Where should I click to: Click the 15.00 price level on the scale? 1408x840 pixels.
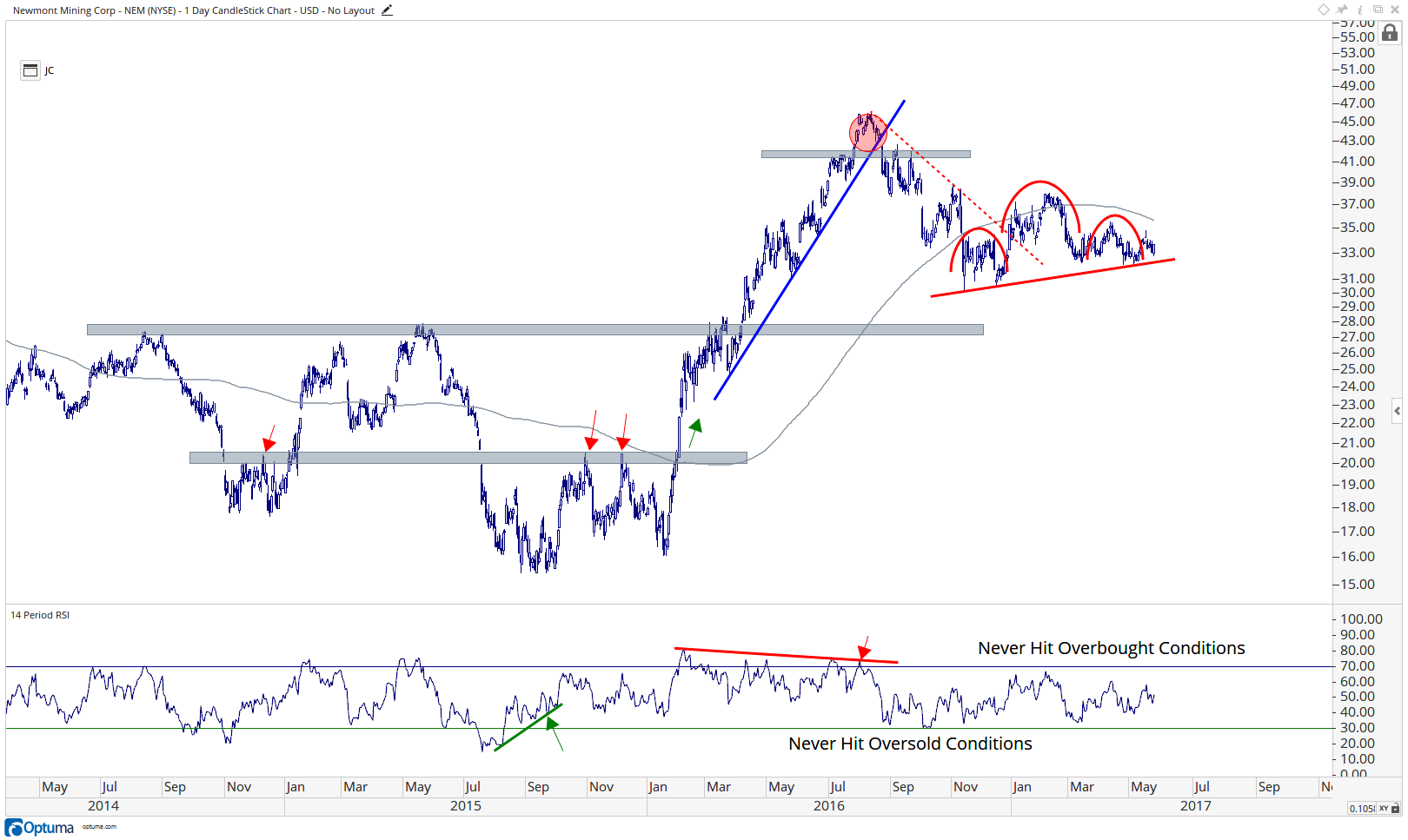tap(1358, 585)
